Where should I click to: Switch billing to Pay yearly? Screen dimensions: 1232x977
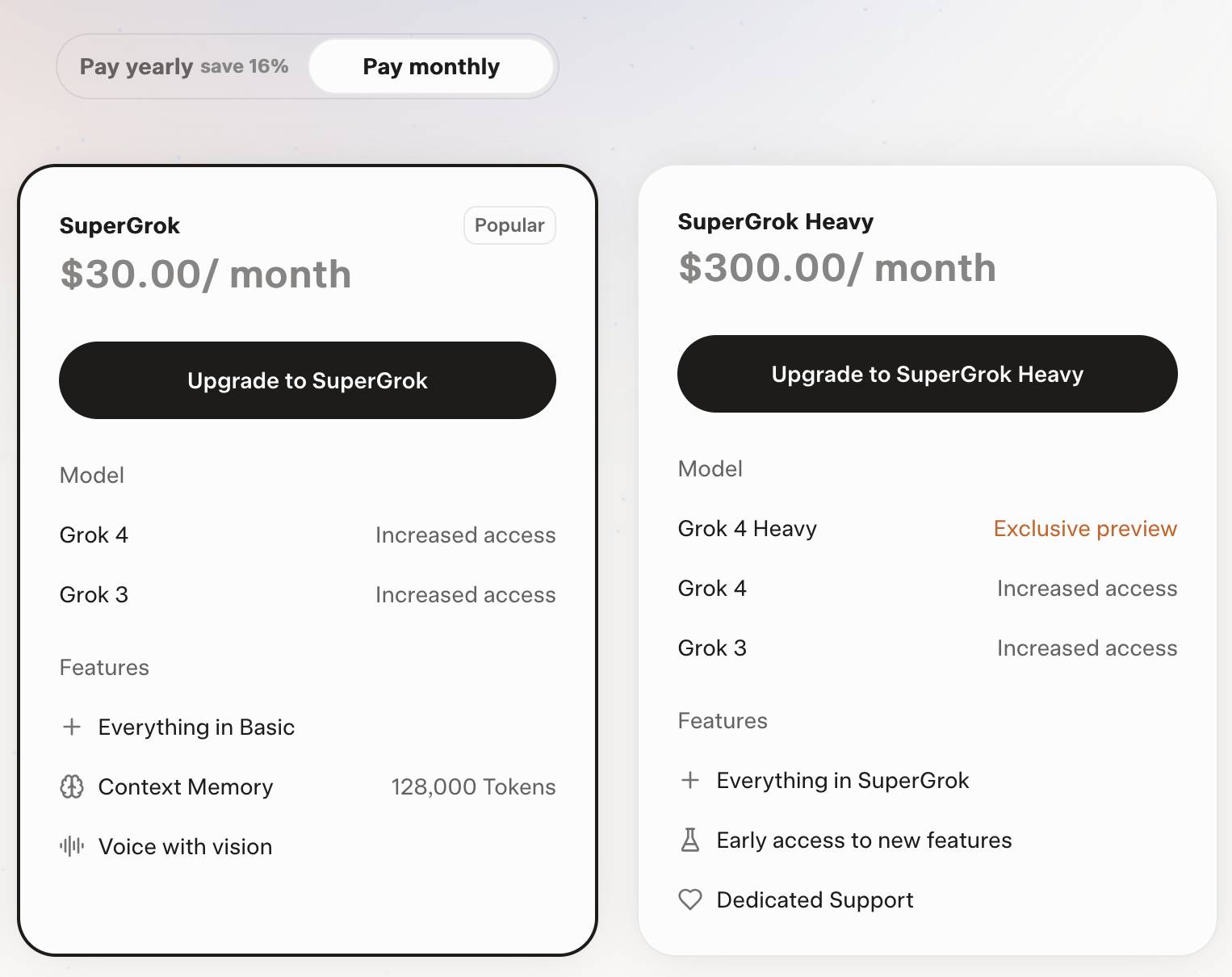184,66
